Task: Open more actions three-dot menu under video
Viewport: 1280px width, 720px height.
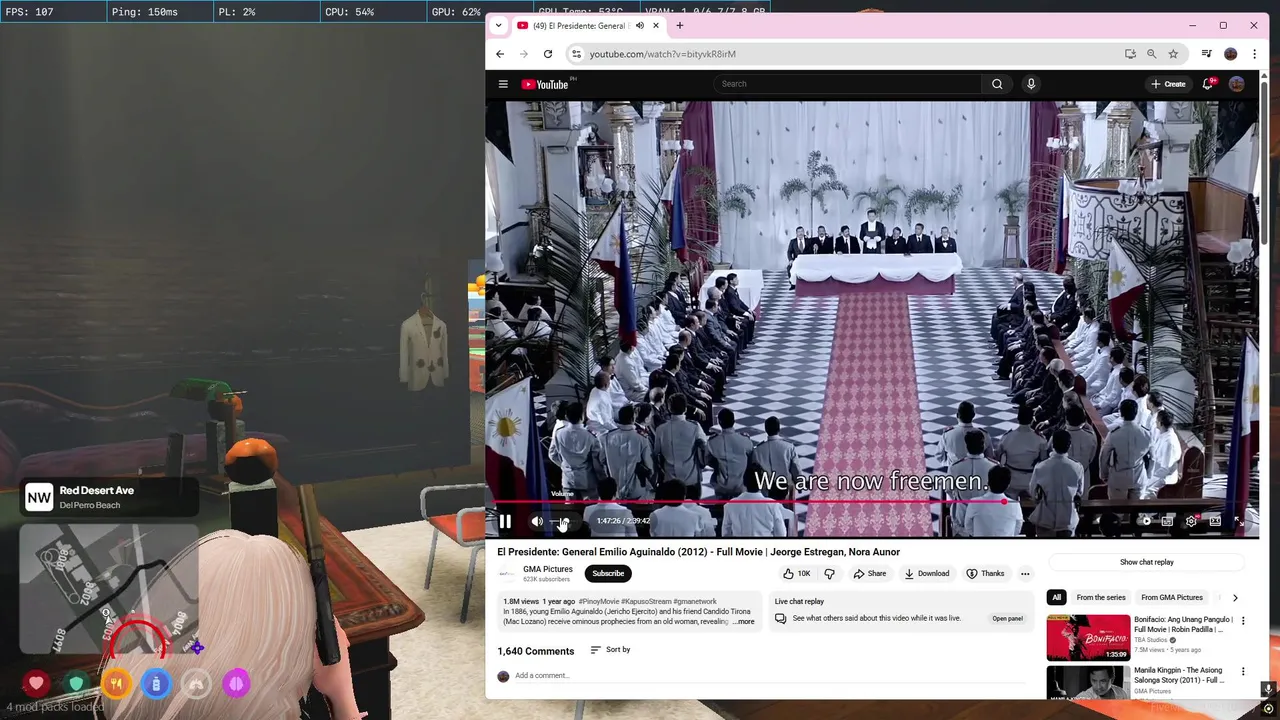Action: 1025,574
